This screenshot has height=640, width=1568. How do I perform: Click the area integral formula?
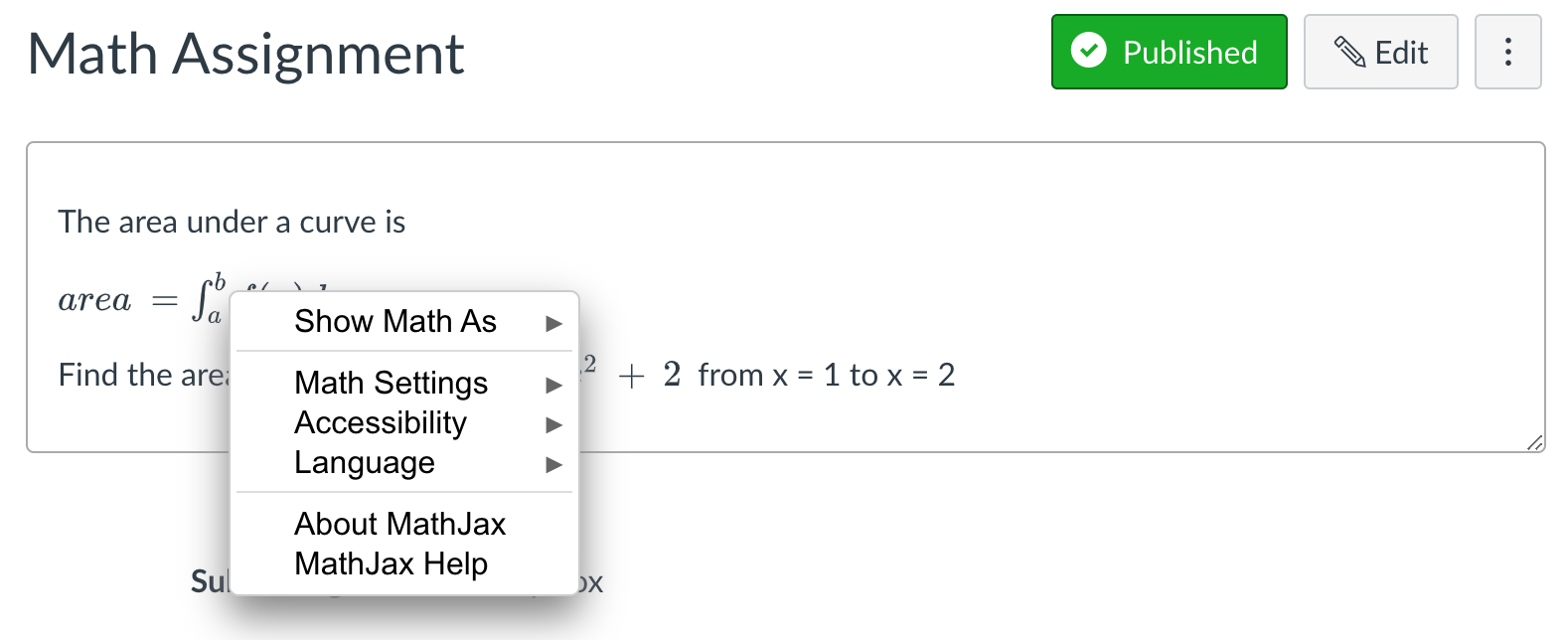point(143,299)
